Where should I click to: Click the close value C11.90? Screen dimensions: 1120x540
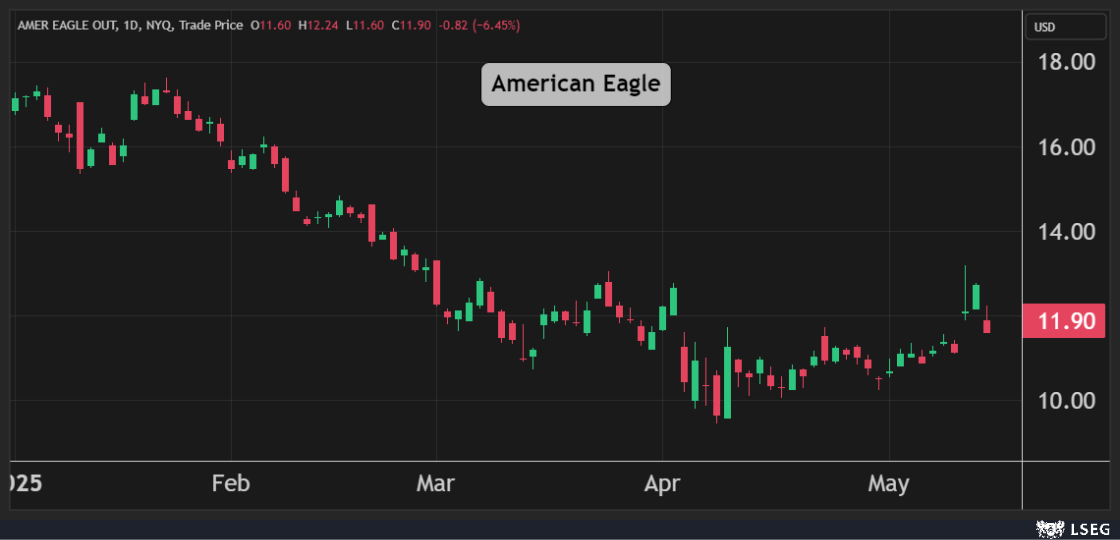click(411, 25)
